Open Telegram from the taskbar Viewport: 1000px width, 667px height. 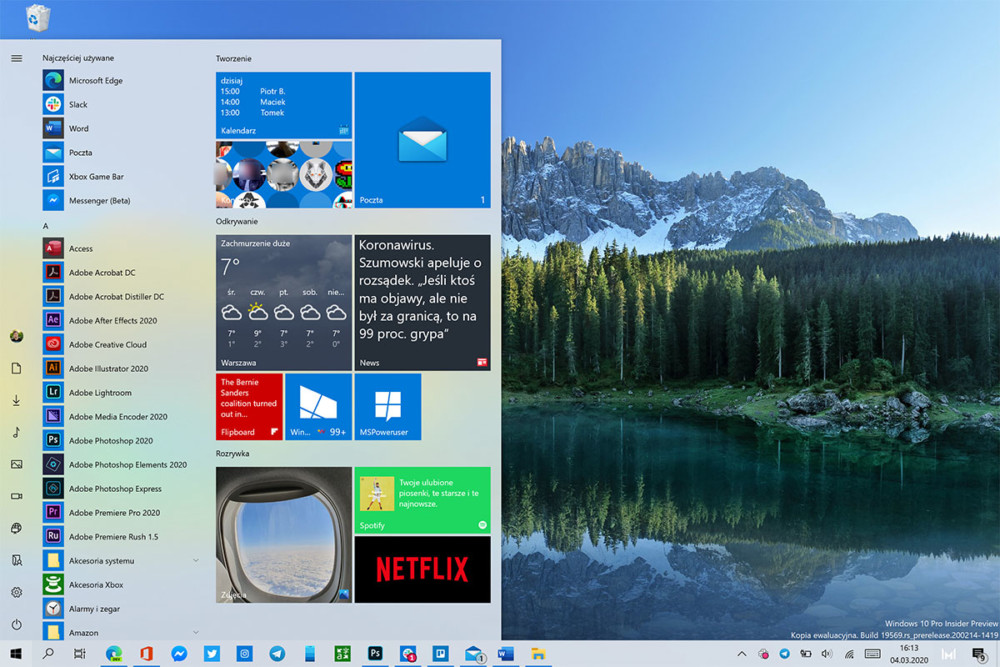pos(277,654)
